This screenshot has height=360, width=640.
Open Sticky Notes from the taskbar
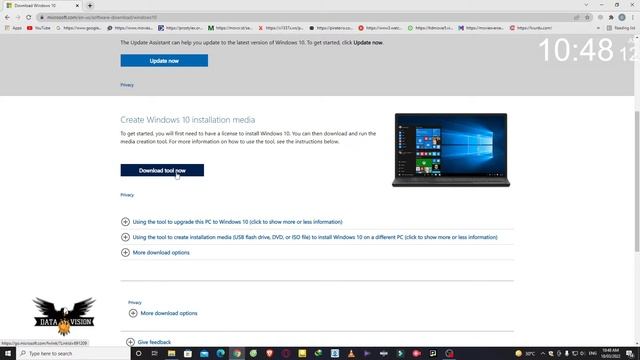tap(302, 353)
